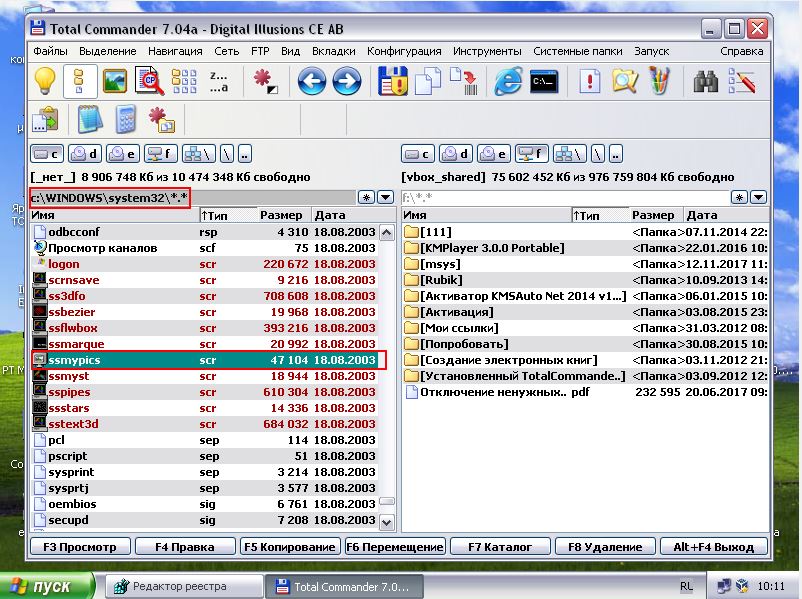Open the Файлы menu
This screenshot has height=599, width=802.
click(50, 51)
